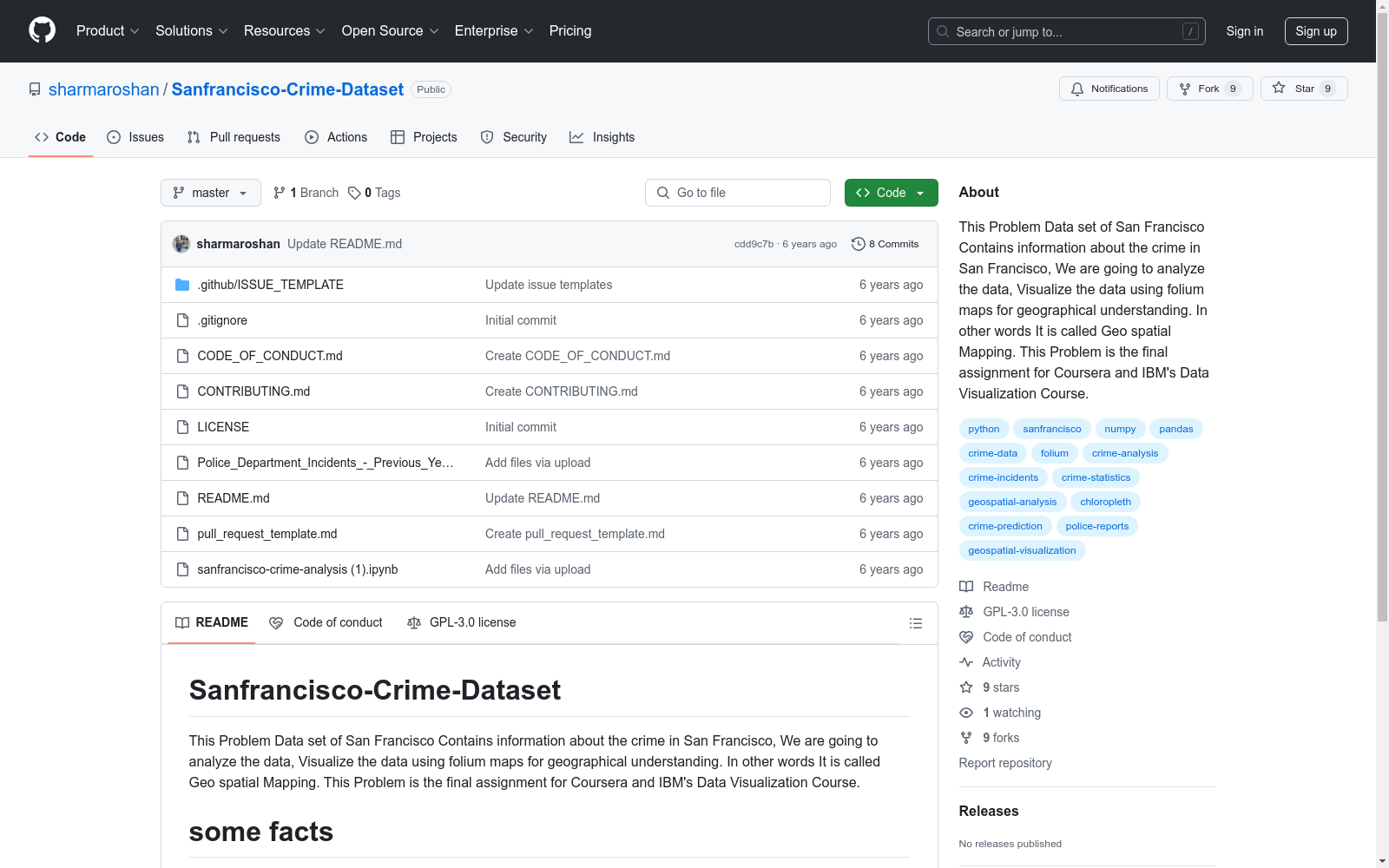Screen dimensions: 1389x868
Task: Click the GitHub logo icon
Action: tap(42, 30)
